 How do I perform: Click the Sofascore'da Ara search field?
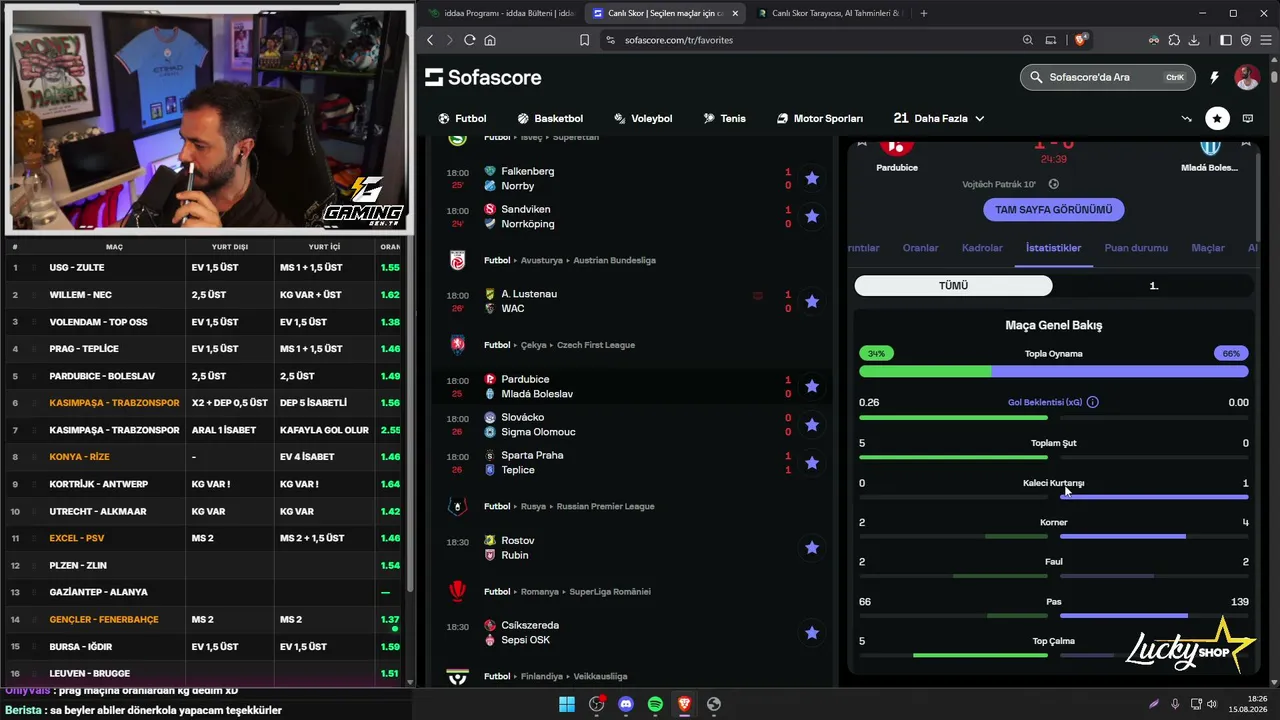1108,77
